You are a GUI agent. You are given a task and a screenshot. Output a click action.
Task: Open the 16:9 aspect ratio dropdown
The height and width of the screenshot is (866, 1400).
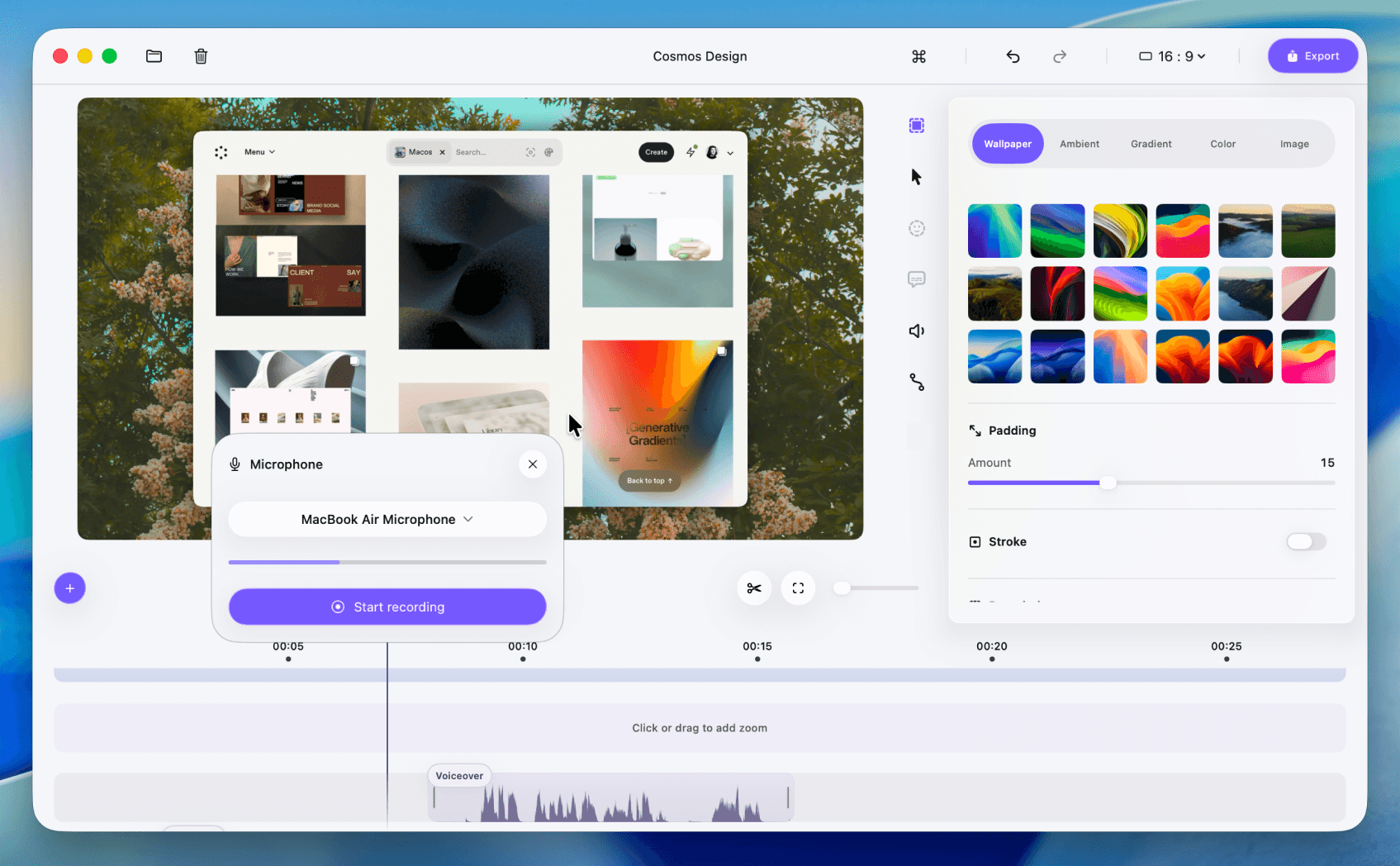(1171, 56)
